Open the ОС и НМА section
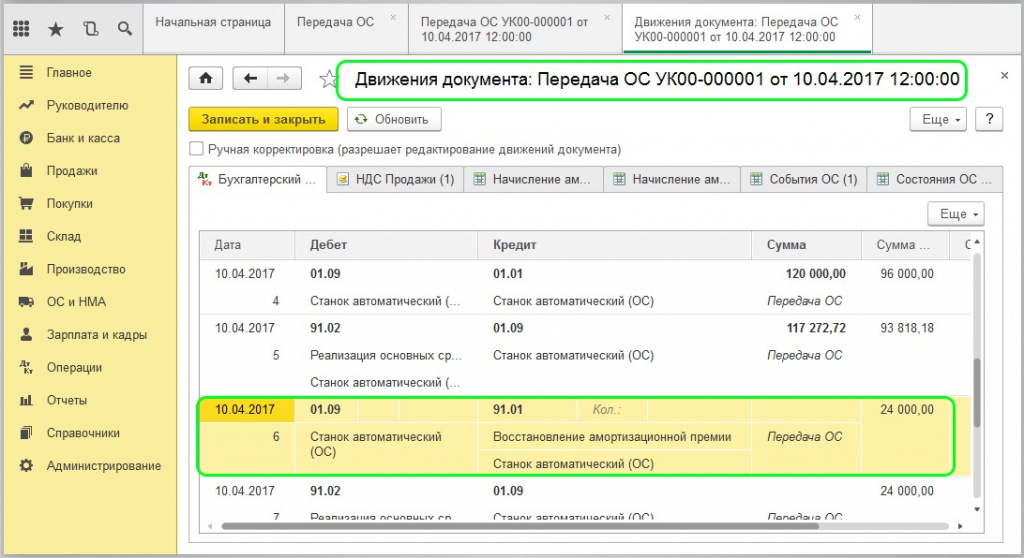The image size is (1024, 558). coord(76,302)
